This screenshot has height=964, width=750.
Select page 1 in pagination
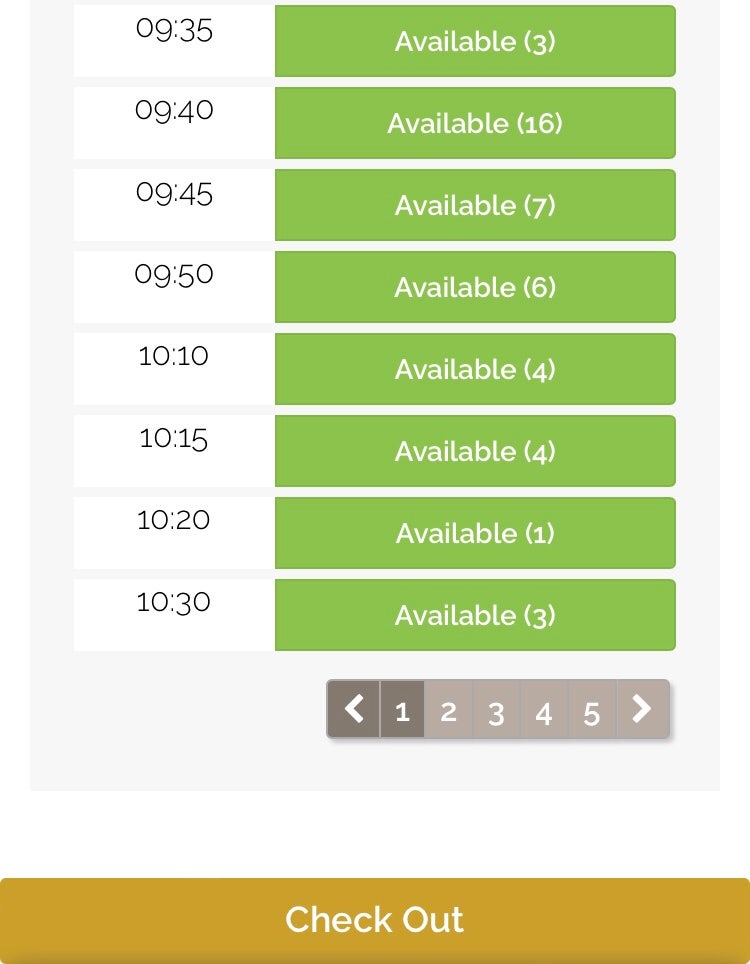(x=403, y=709)
